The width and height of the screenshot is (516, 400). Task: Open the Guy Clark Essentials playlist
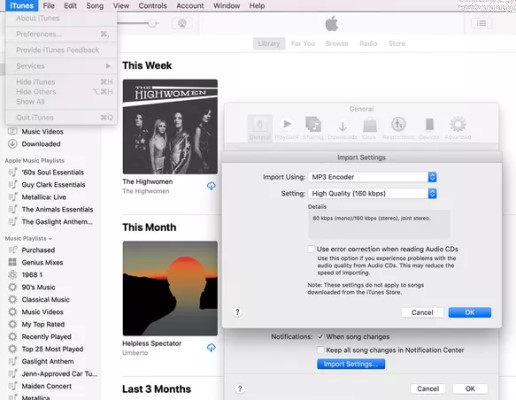tap(53, 185)
